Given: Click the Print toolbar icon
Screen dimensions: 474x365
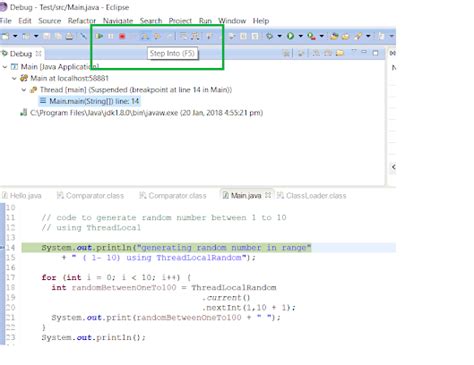Looking at the screenshot, I should point(69,36).
